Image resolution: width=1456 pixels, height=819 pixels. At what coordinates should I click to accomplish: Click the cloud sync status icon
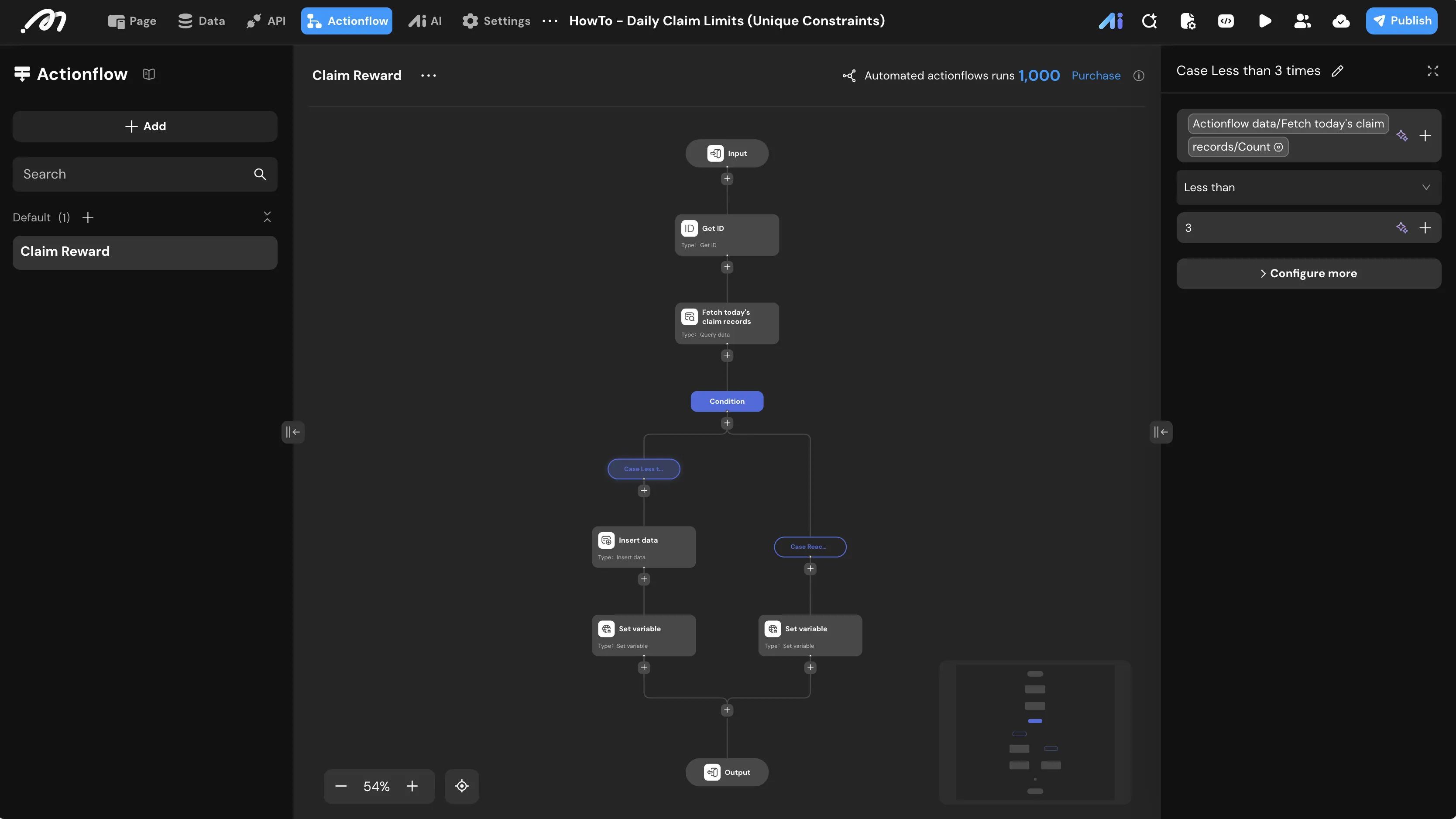1341,21
